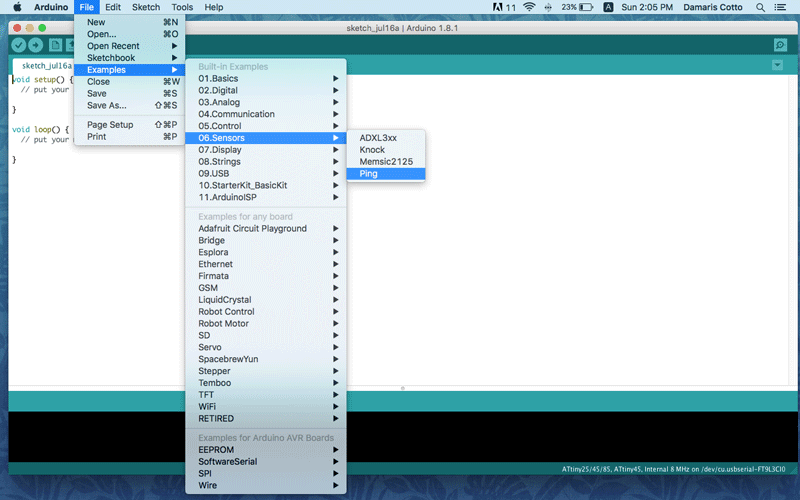This screenshot has height=500, width=800.
Task: Expand Sketchbook submenu
Action: [130, 58]
